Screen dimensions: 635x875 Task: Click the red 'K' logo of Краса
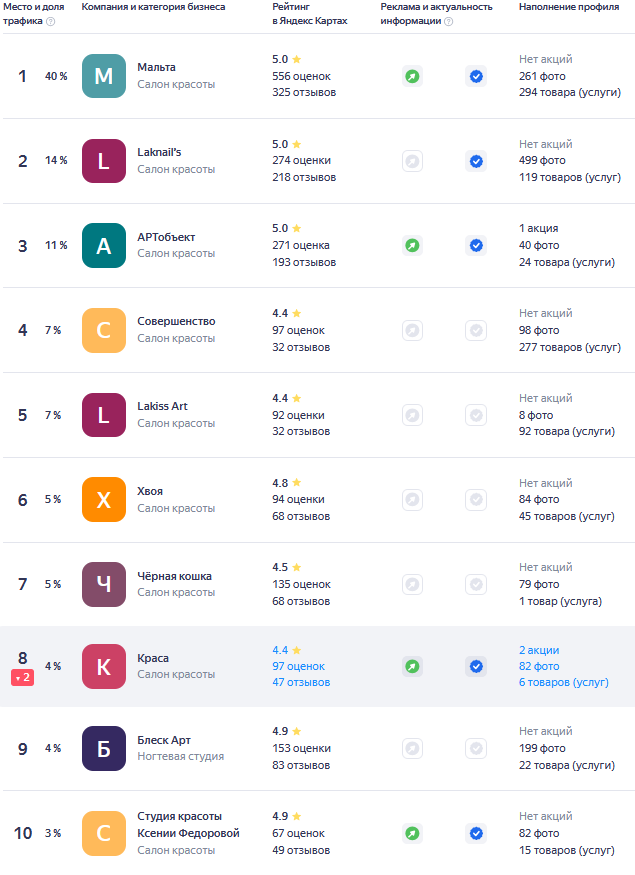click(104, 666)
